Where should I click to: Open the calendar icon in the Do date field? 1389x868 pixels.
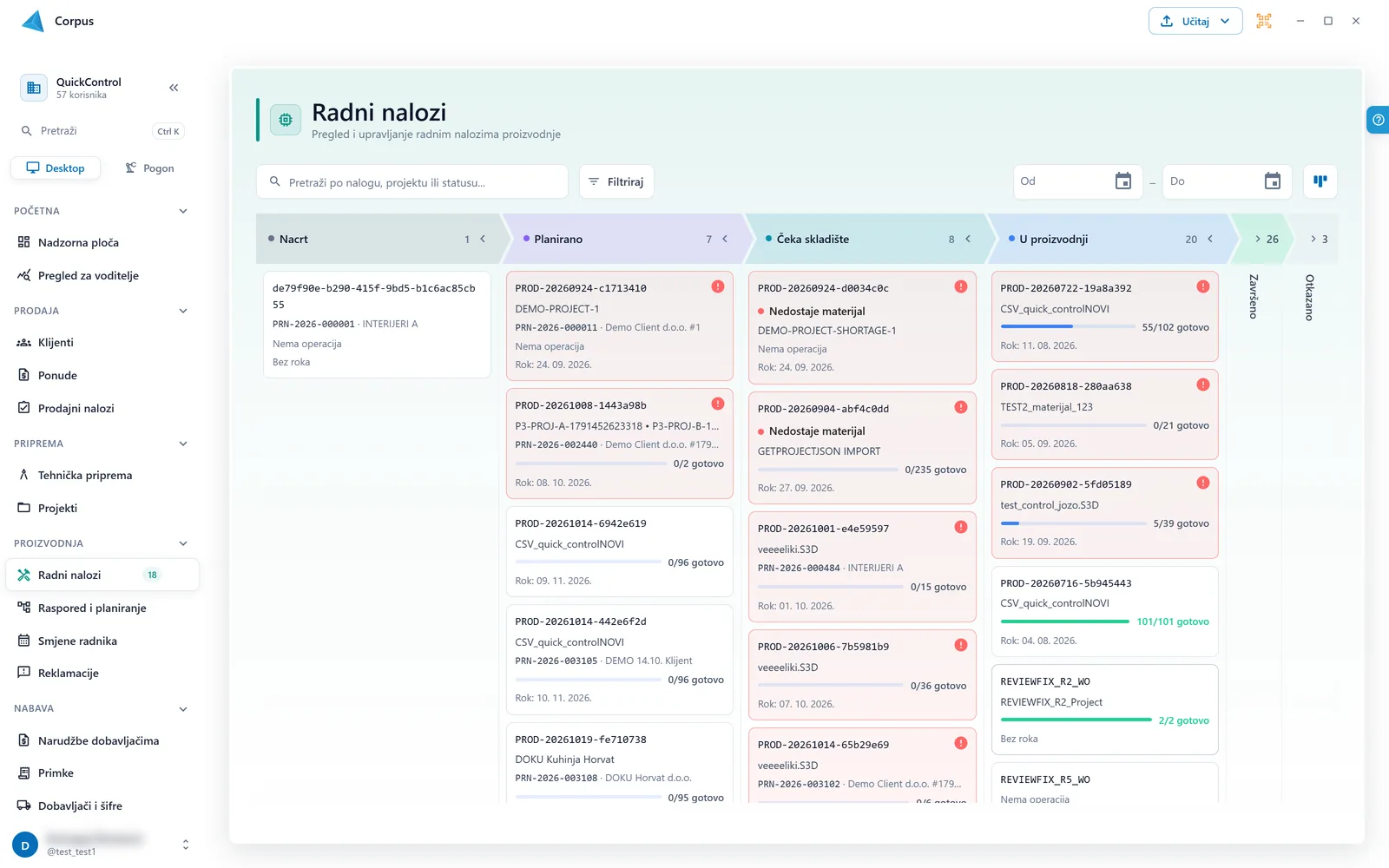1273,181
